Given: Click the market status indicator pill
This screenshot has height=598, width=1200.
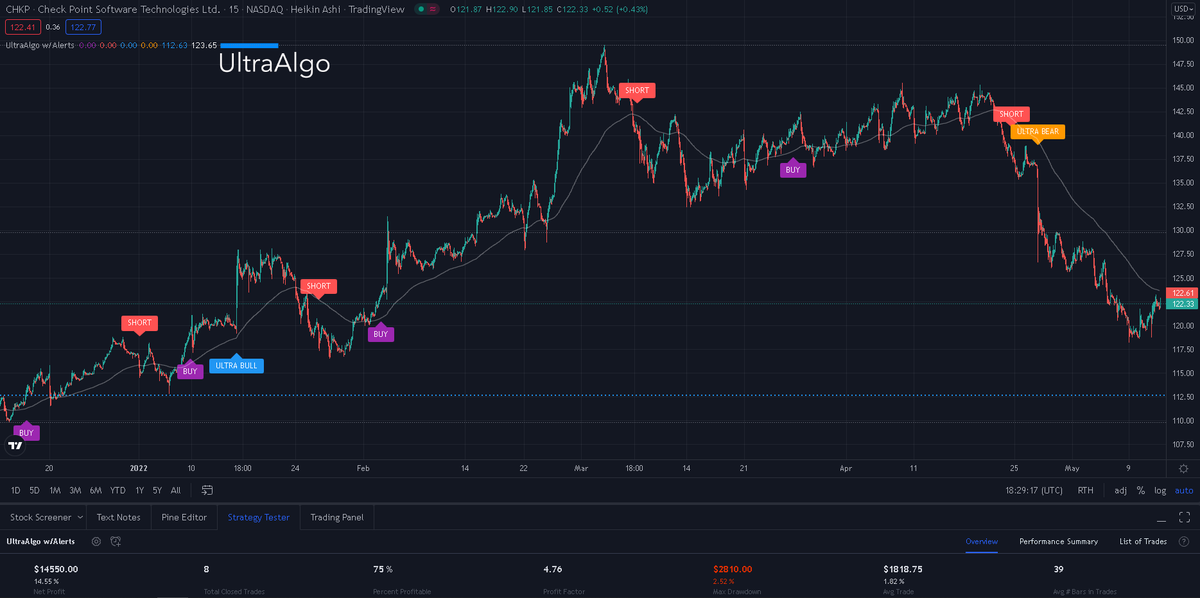Looking at the screenshot, I should click(427, 9).
